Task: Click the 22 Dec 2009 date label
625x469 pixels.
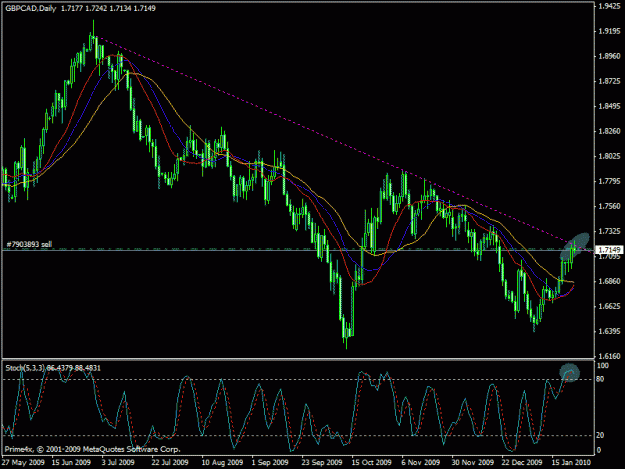Action: [522, 463]
